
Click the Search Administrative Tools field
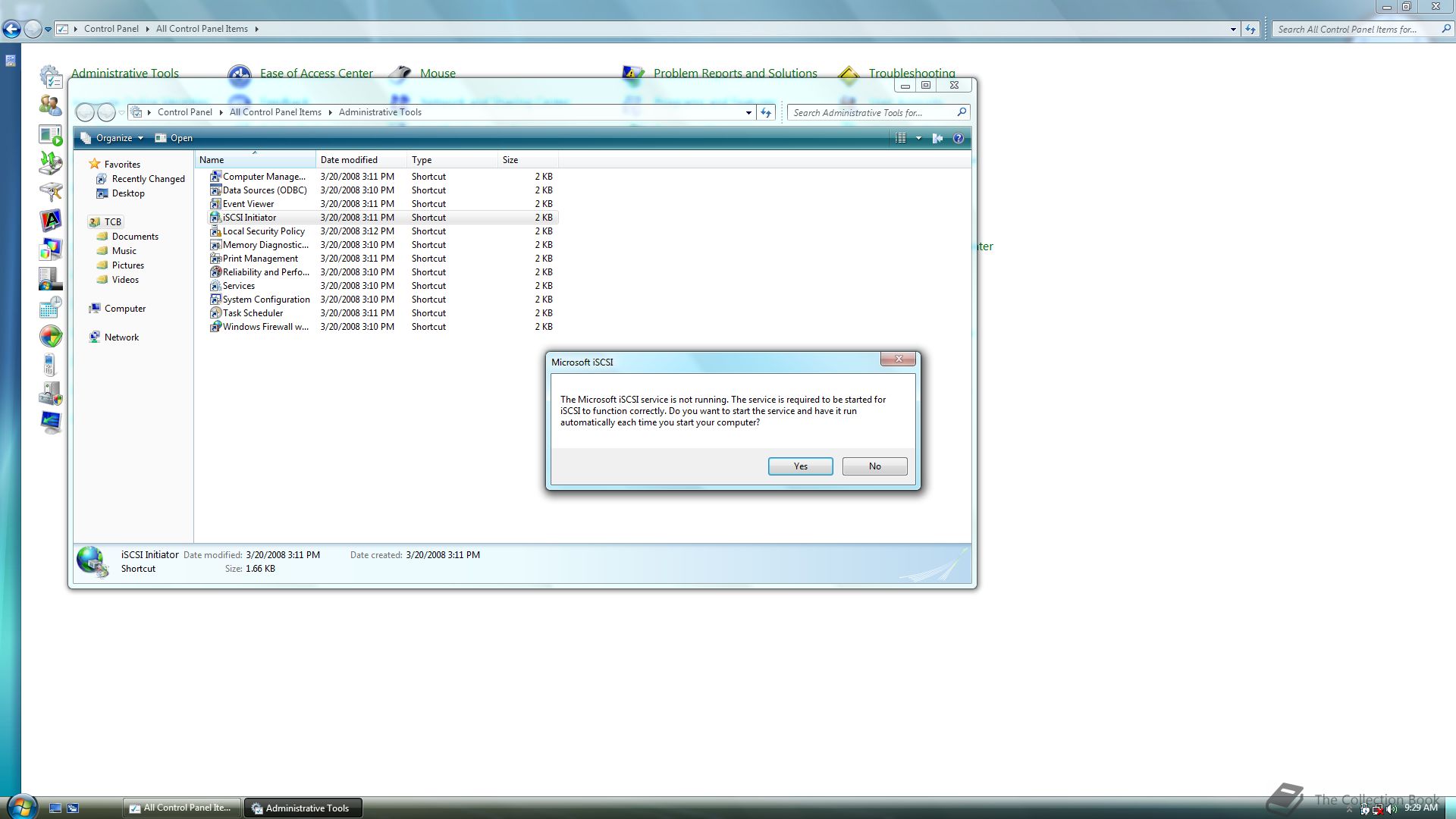(x=878, y=112)
